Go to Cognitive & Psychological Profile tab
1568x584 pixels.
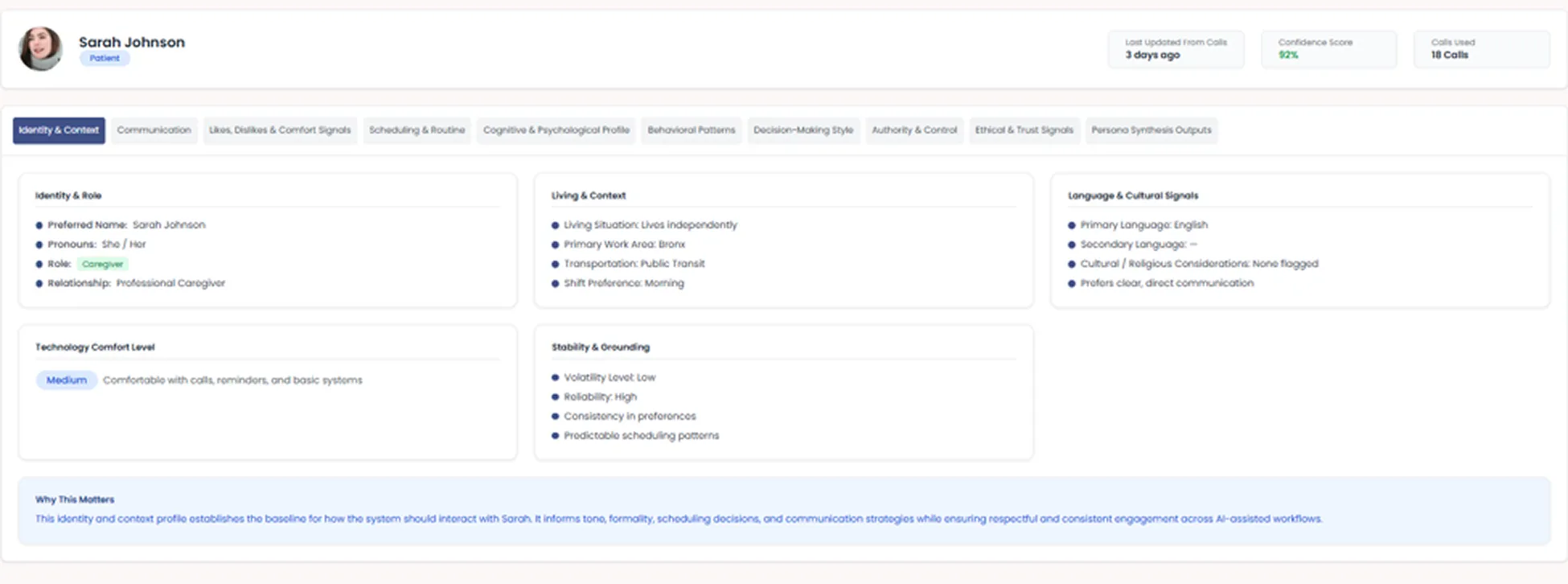click(x=556, y=130)
